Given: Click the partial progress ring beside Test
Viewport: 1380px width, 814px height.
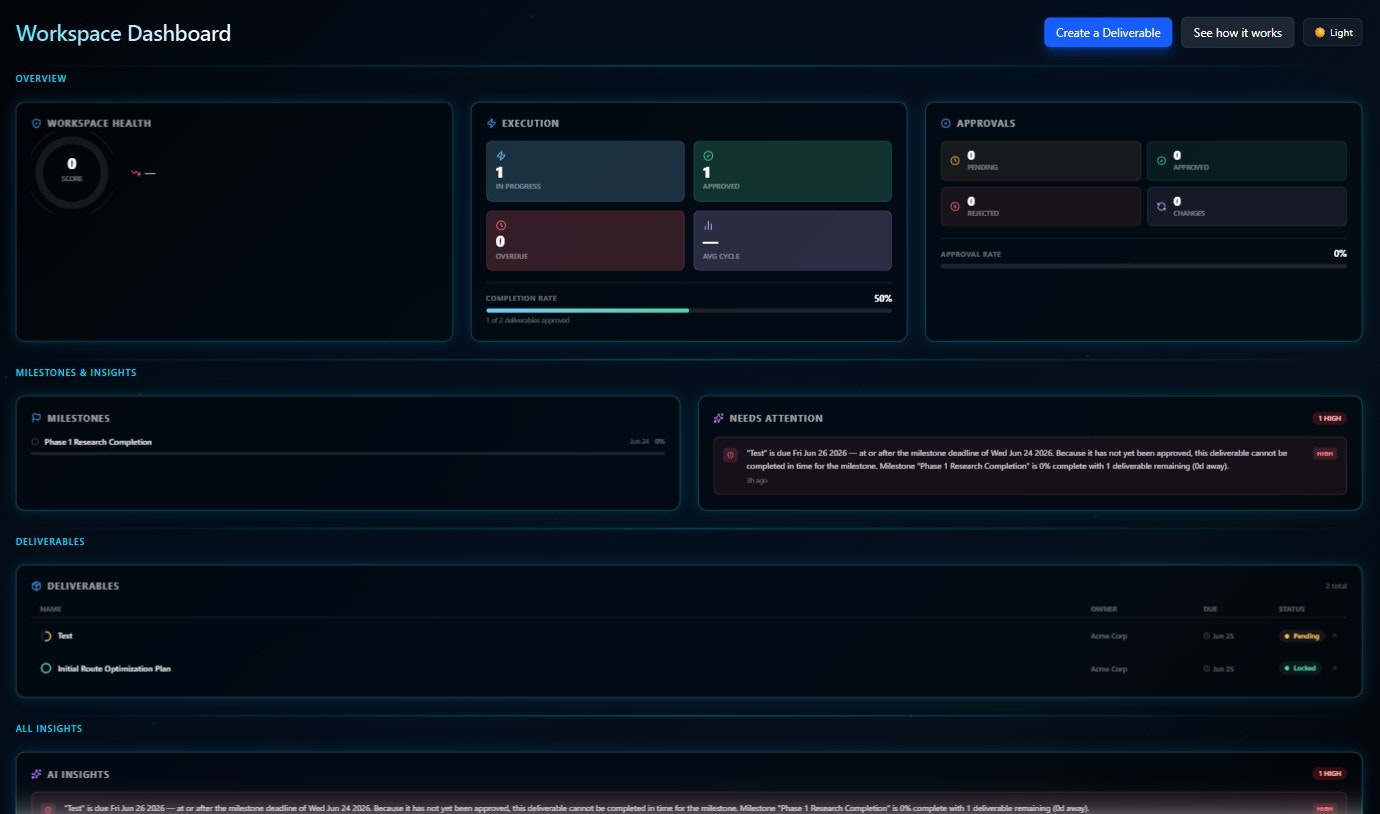Looking at the screenshot, I should 46,636.
